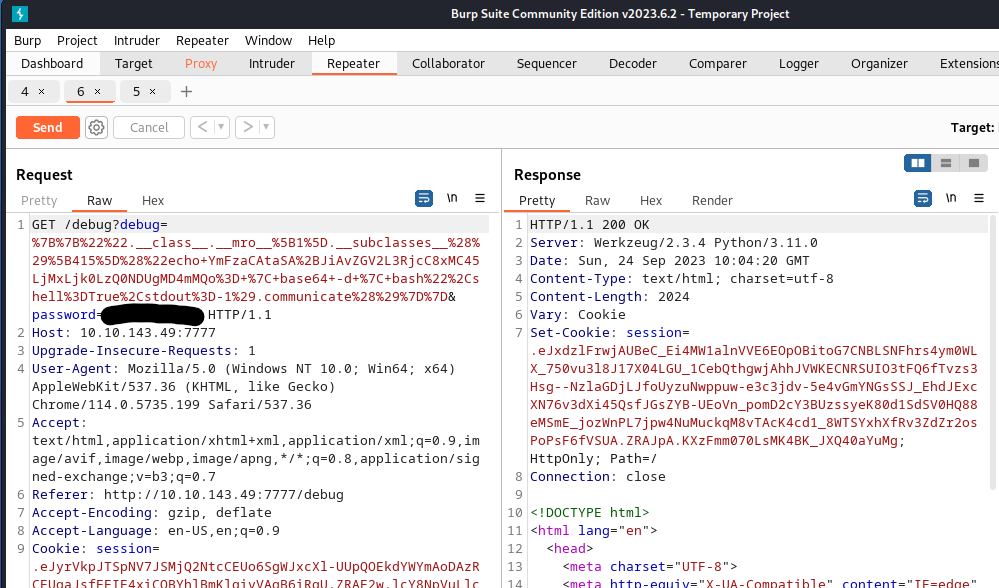Select Repeater request tab 5
This screenshot has width=999, height=588.
pyautogui.click(x=136, y=92)
